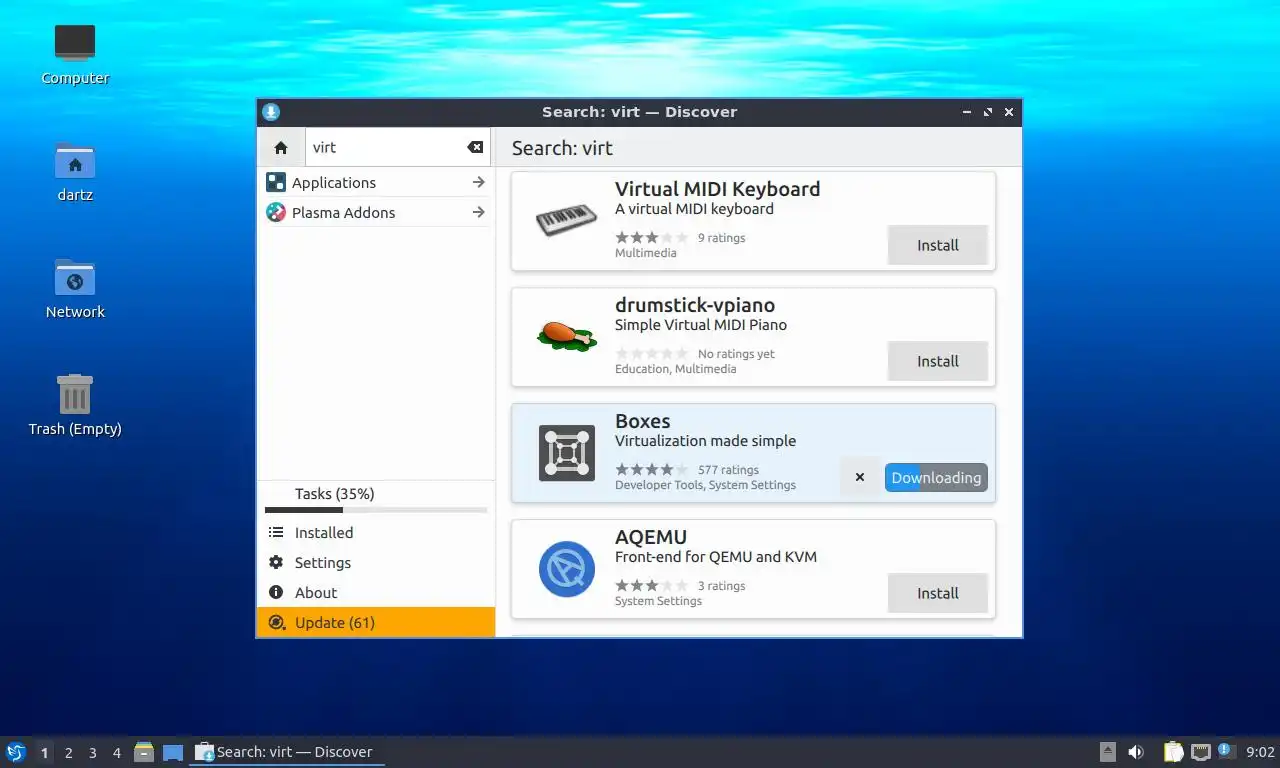
Task: Click the "Search: virt" page heading
Action: click(562, 148)
